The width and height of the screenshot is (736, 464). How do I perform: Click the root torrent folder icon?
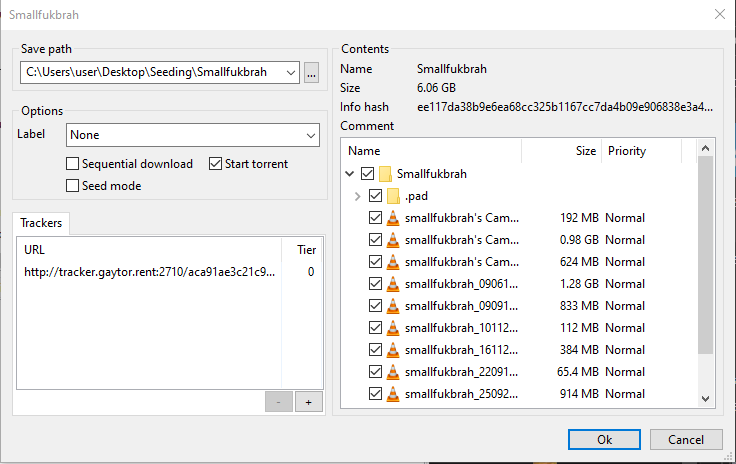(x=384, y=174)
